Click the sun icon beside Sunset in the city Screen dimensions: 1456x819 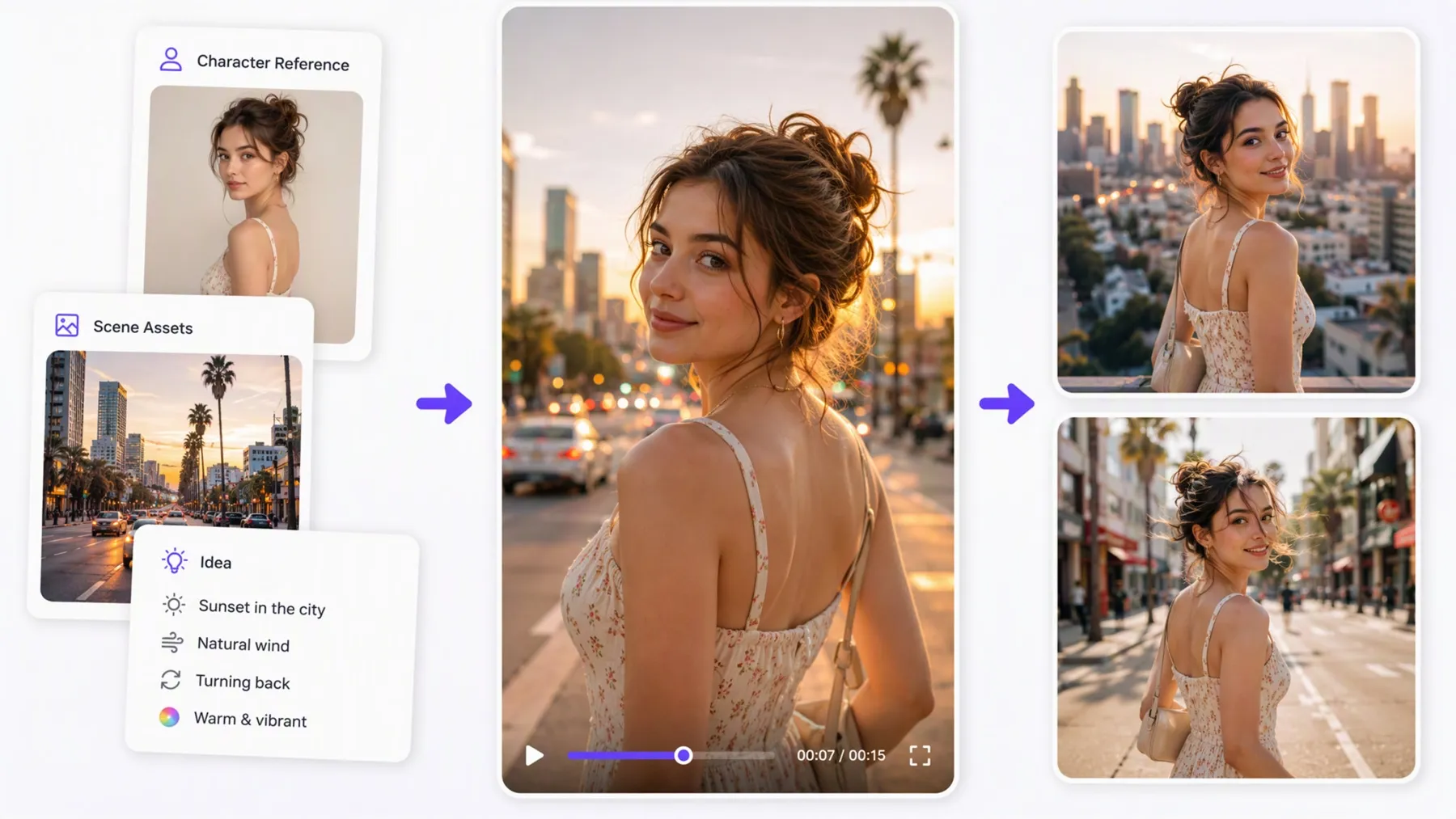[174, 605]
